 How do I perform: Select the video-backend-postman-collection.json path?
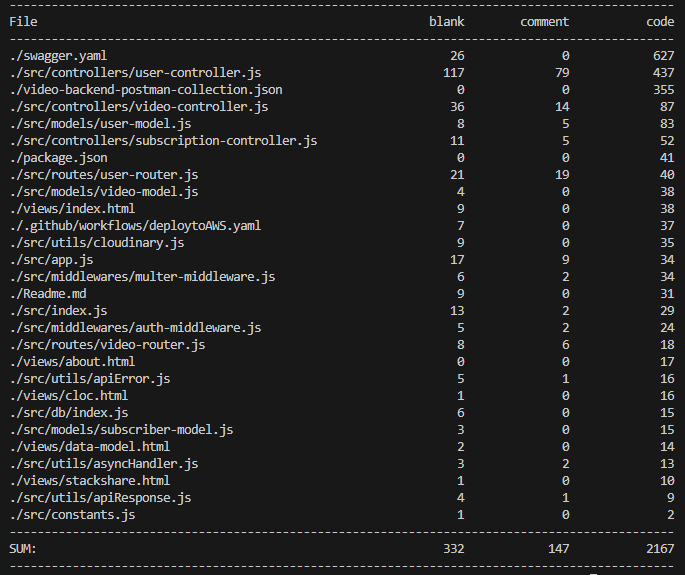coord(146,89)
